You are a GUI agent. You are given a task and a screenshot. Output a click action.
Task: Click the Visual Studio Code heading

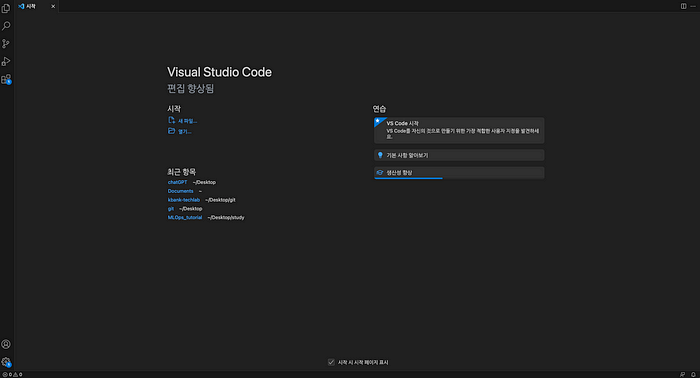(219, 72)
